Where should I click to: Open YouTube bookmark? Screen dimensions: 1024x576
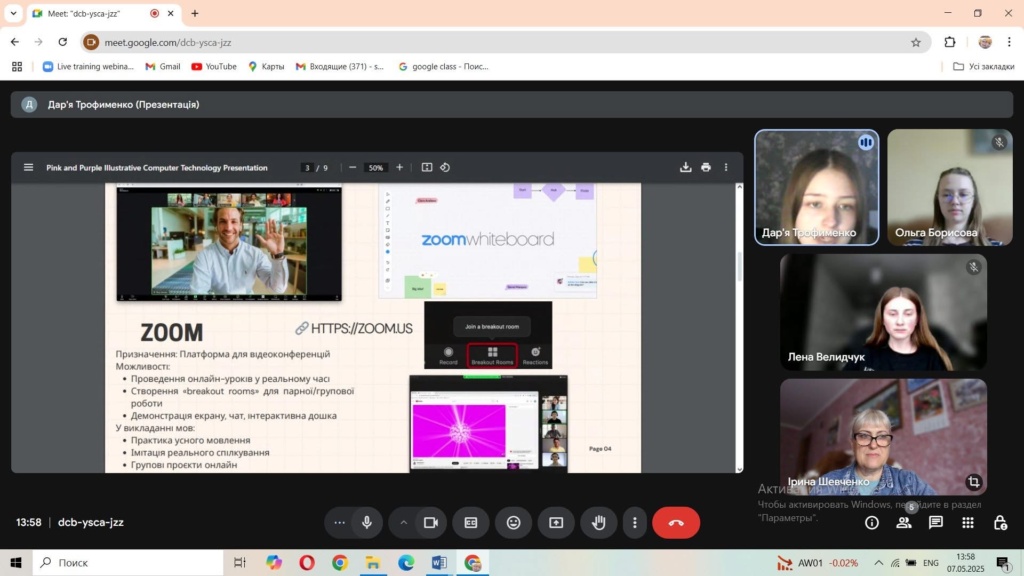[x=214, y=67]
